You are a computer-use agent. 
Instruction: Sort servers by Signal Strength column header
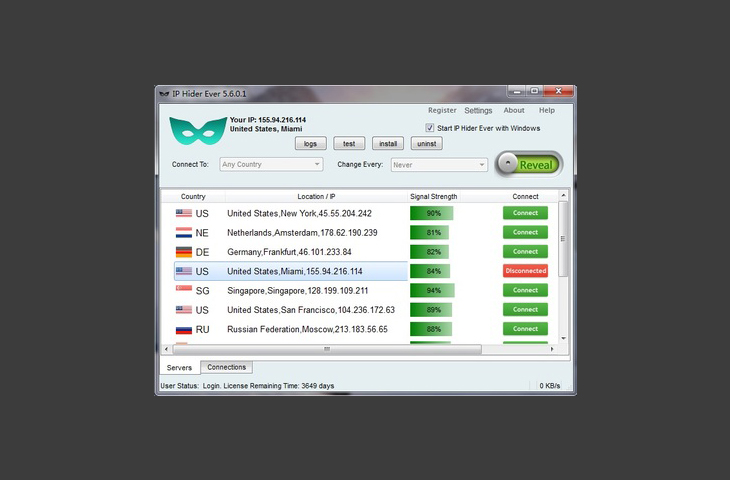433,197
